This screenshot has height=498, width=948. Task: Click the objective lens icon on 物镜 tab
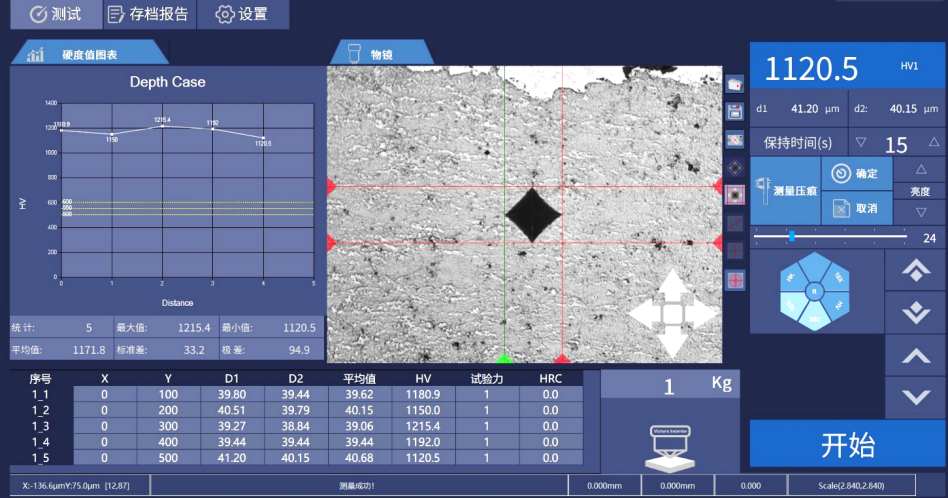tap(354, 53)
